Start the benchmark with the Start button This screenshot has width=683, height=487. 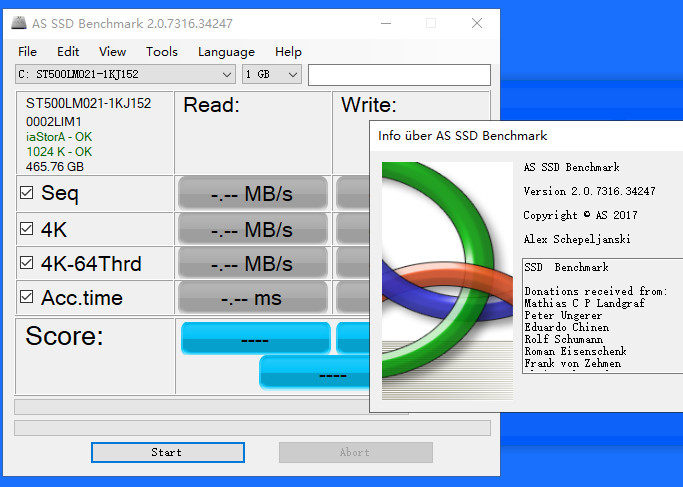(x=168, y=452)
